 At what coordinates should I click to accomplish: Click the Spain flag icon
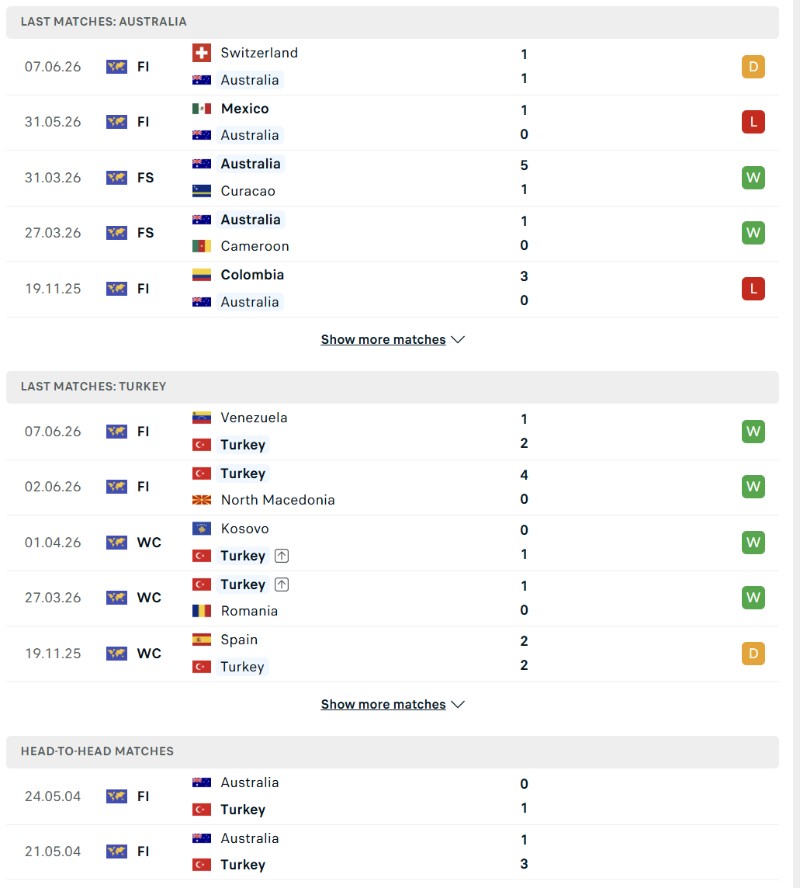[x=202, y=639]
